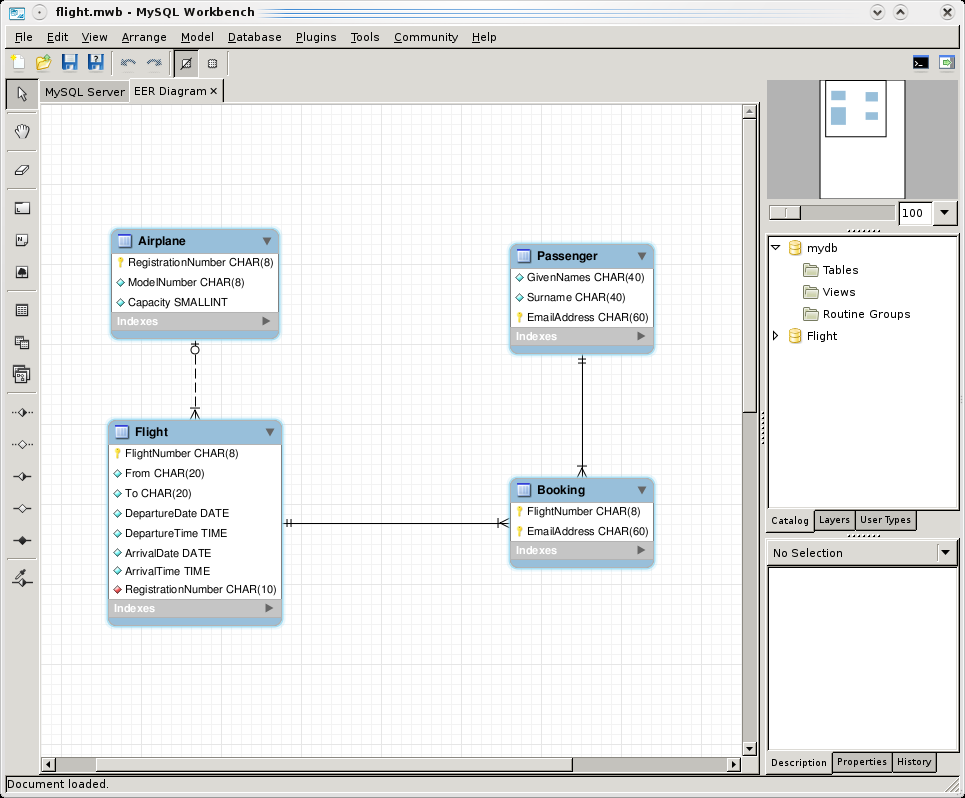Switch to the MySQL Server tab
The image size is (965, 798).
point(84,92)
